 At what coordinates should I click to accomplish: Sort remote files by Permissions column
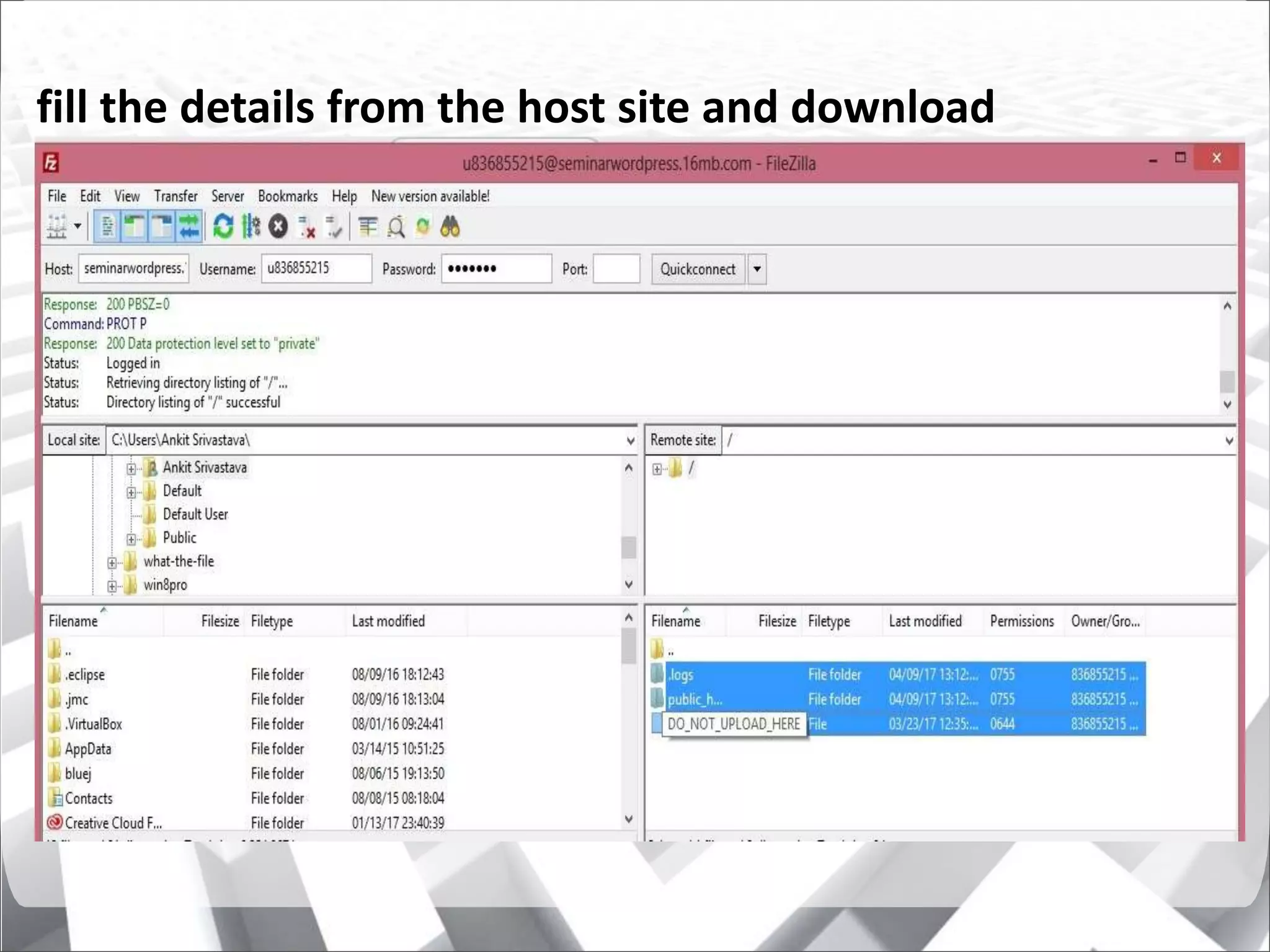[1024, 621]
